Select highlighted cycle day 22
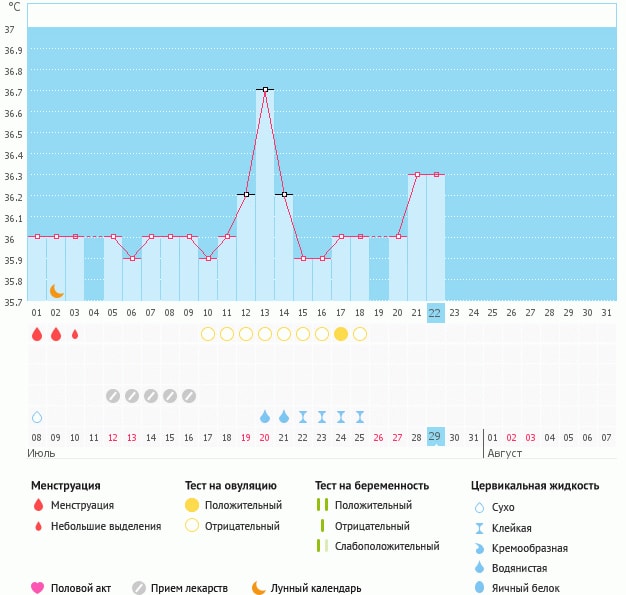Image resolution: width=626 pixels, height=595 pixels. pyautogui.click(x=435, y=312)
